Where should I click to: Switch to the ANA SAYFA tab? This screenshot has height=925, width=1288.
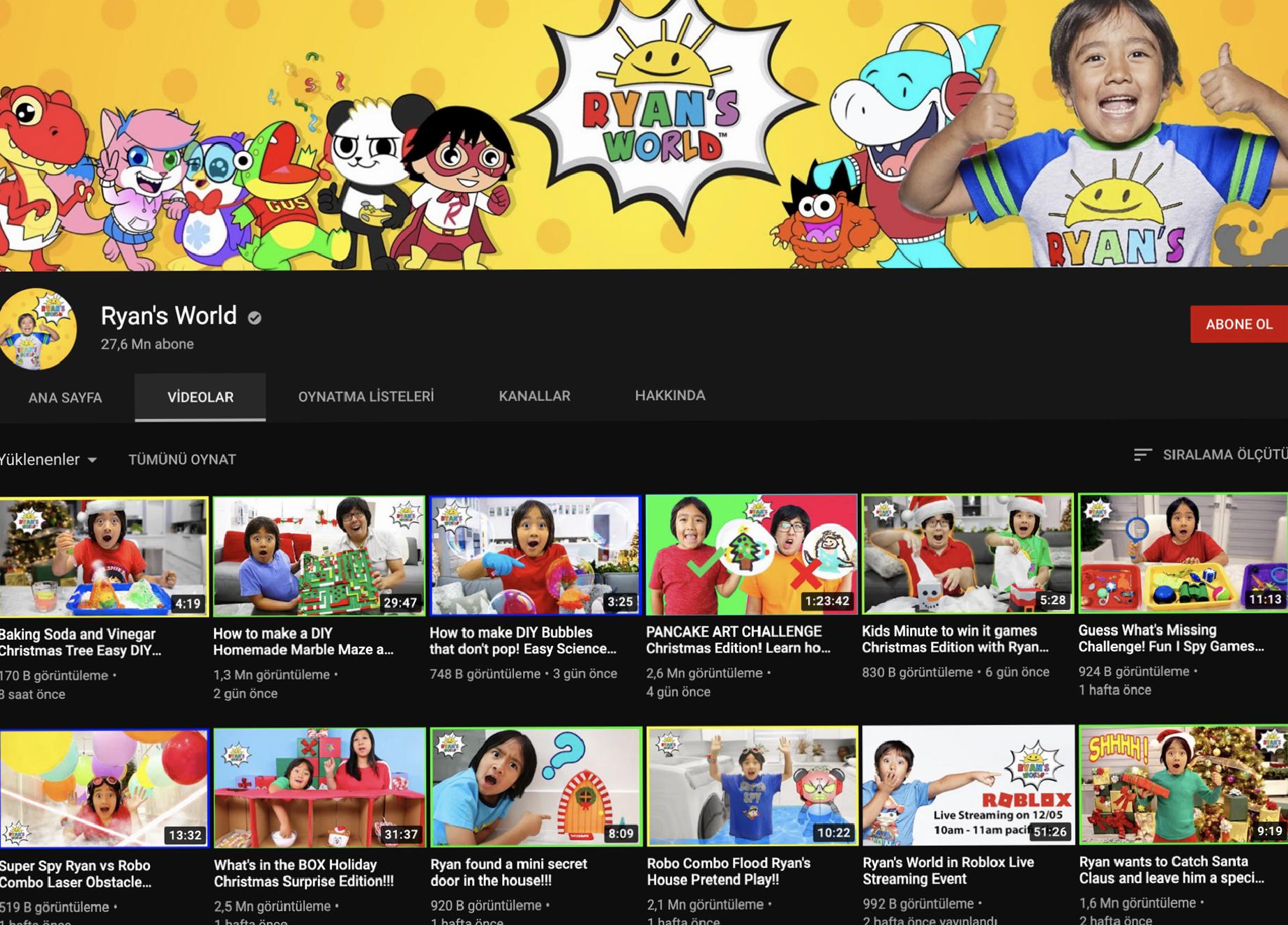[65, 397]
